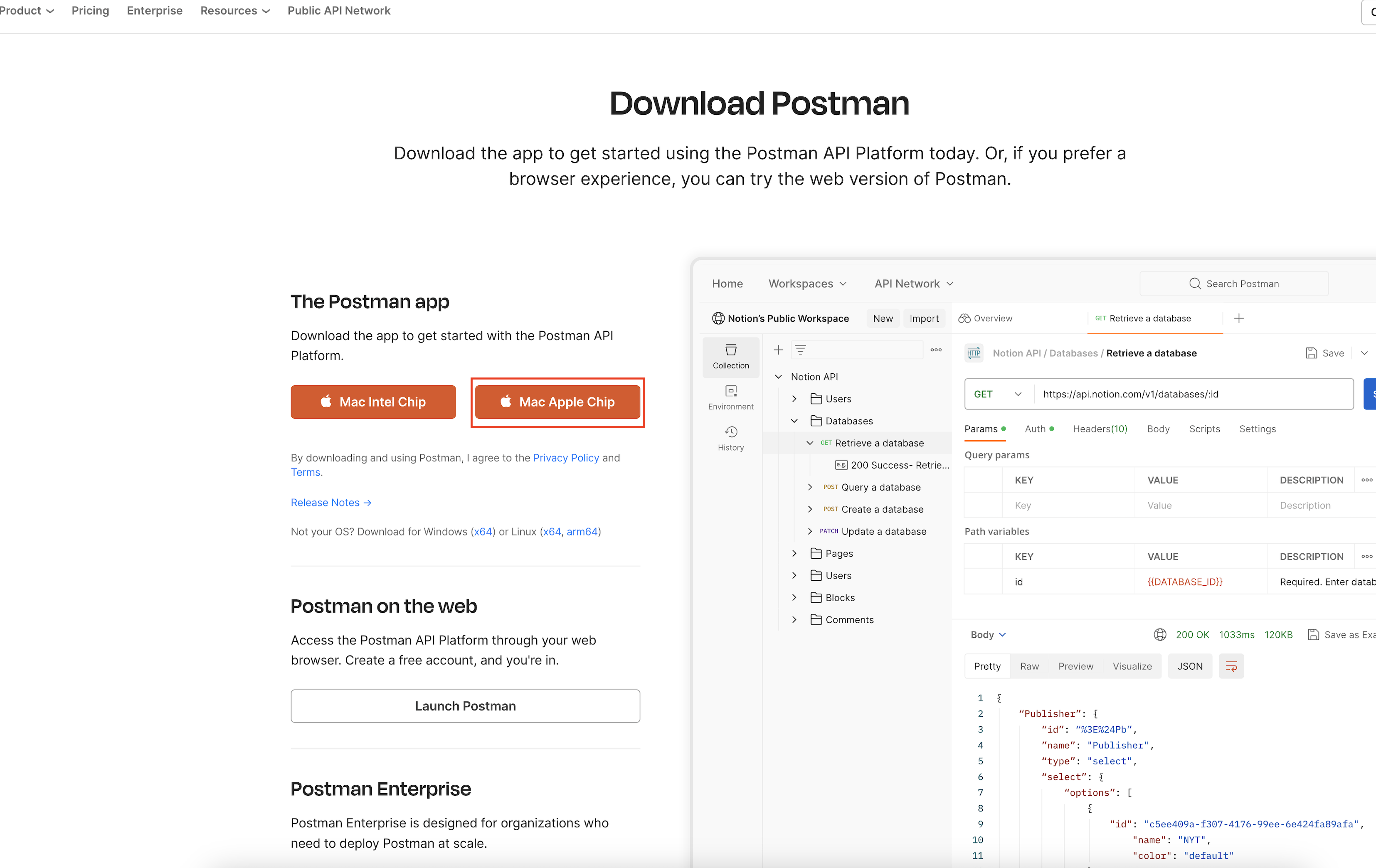Open three-dots menu in Path variables header
The width and height of the screenshot is (1376, 868).
tap(1366, 557)
